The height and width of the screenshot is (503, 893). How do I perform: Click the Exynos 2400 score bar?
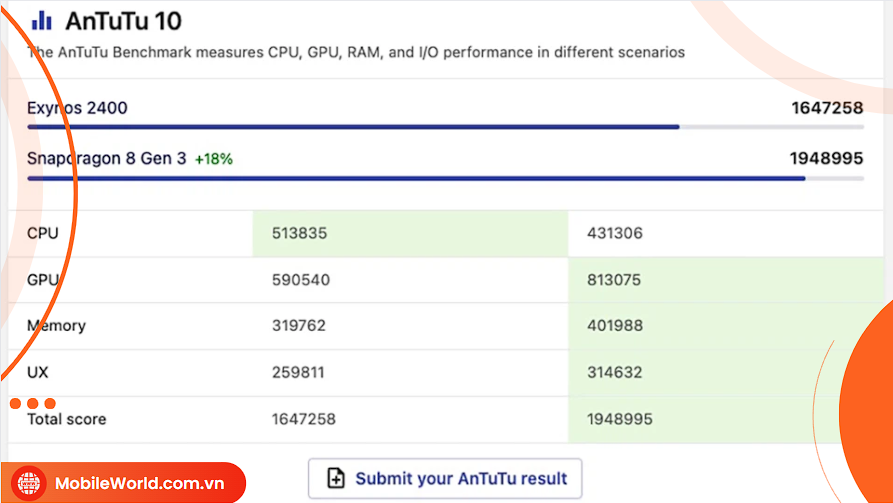pyautogui.click(x=445, y=127)
